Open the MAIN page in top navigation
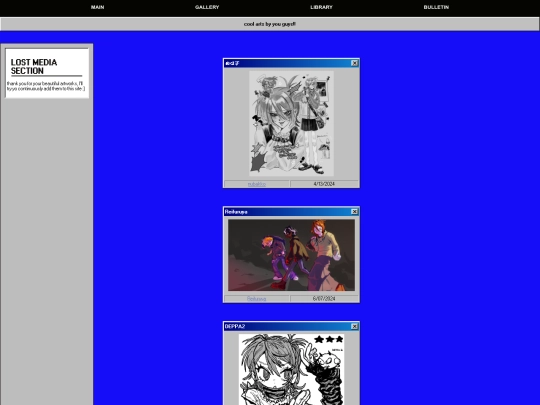 pos(97,7)
